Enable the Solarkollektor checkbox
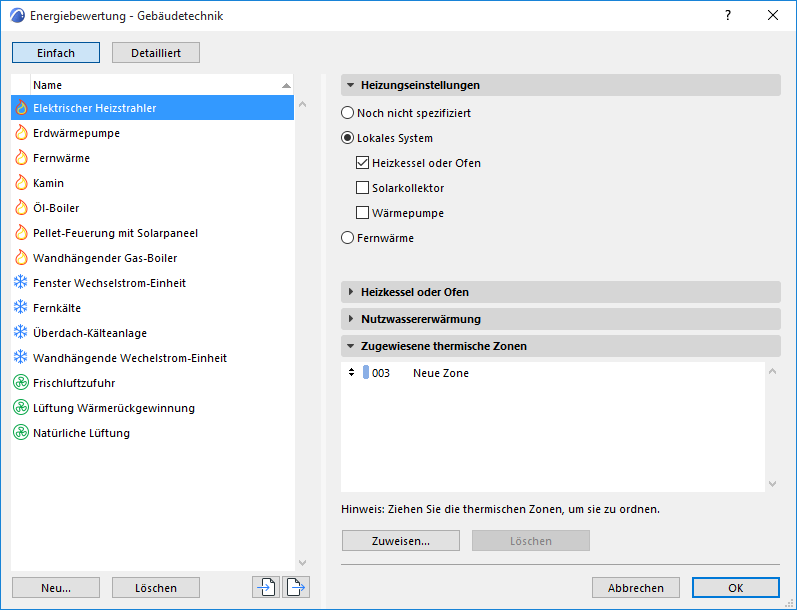The width and height of the screenshot is (797, 610). pyautogui.click(x=363, y=188)
